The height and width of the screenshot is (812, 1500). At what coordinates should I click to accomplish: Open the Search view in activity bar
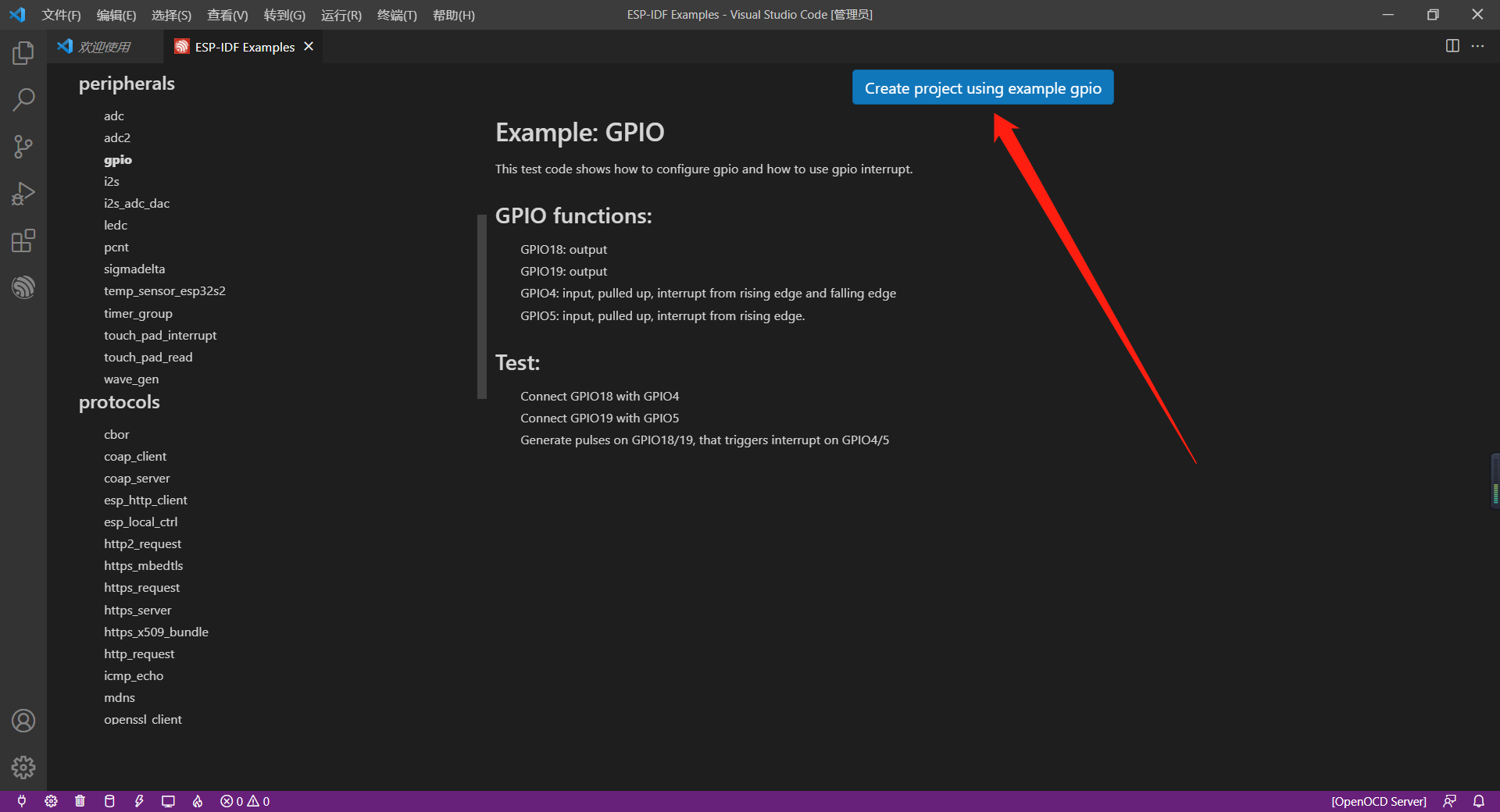[x=23, y=100]
